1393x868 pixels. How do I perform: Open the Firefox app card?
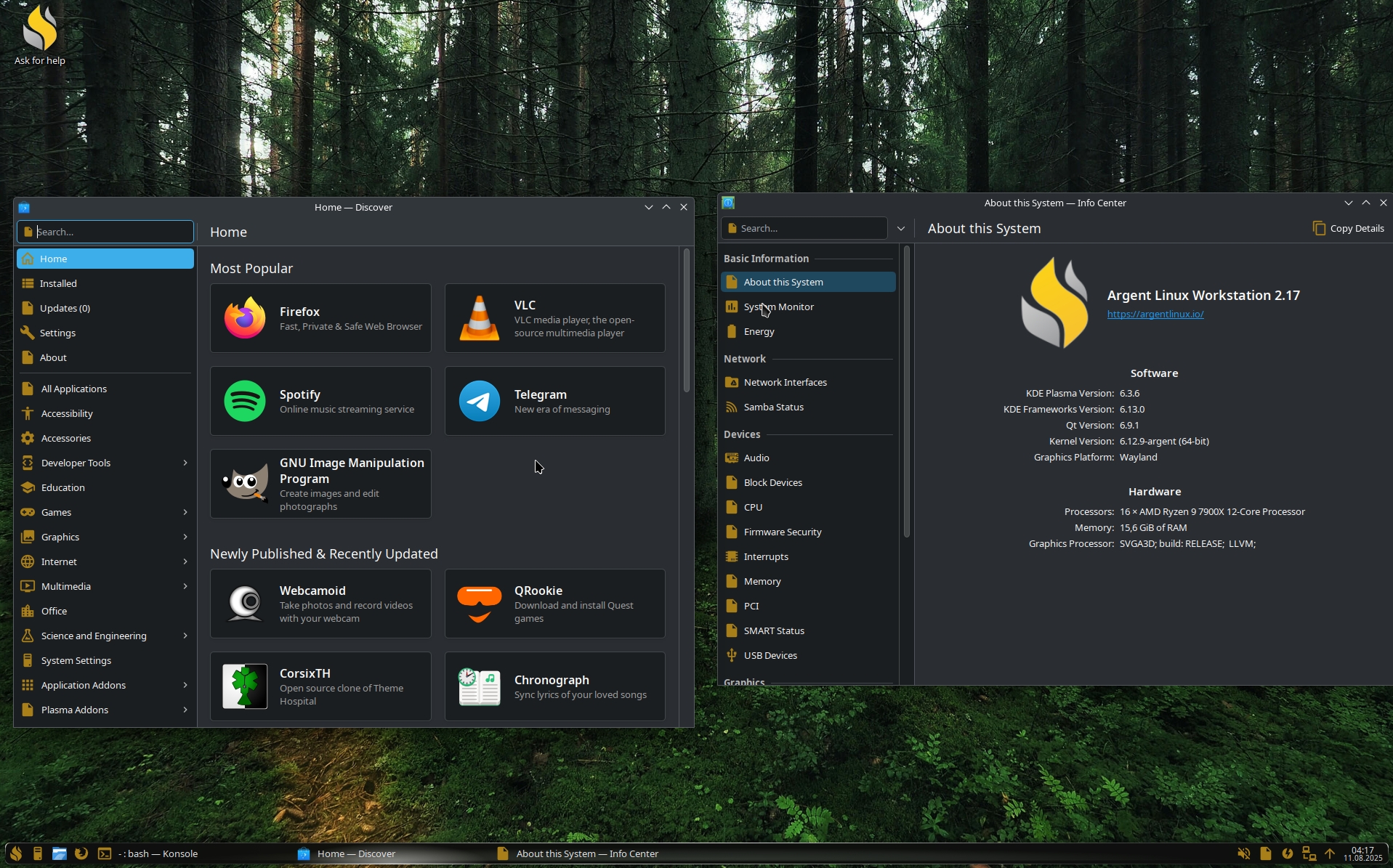[x=320, y=318]
